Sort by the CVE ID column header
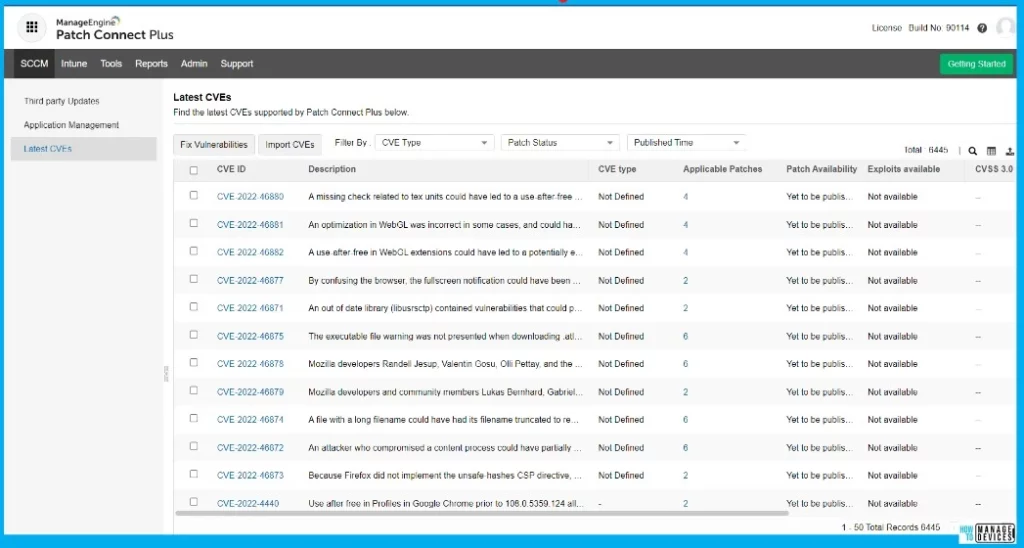The image size is (1024, 548). [x=231, y=169]
